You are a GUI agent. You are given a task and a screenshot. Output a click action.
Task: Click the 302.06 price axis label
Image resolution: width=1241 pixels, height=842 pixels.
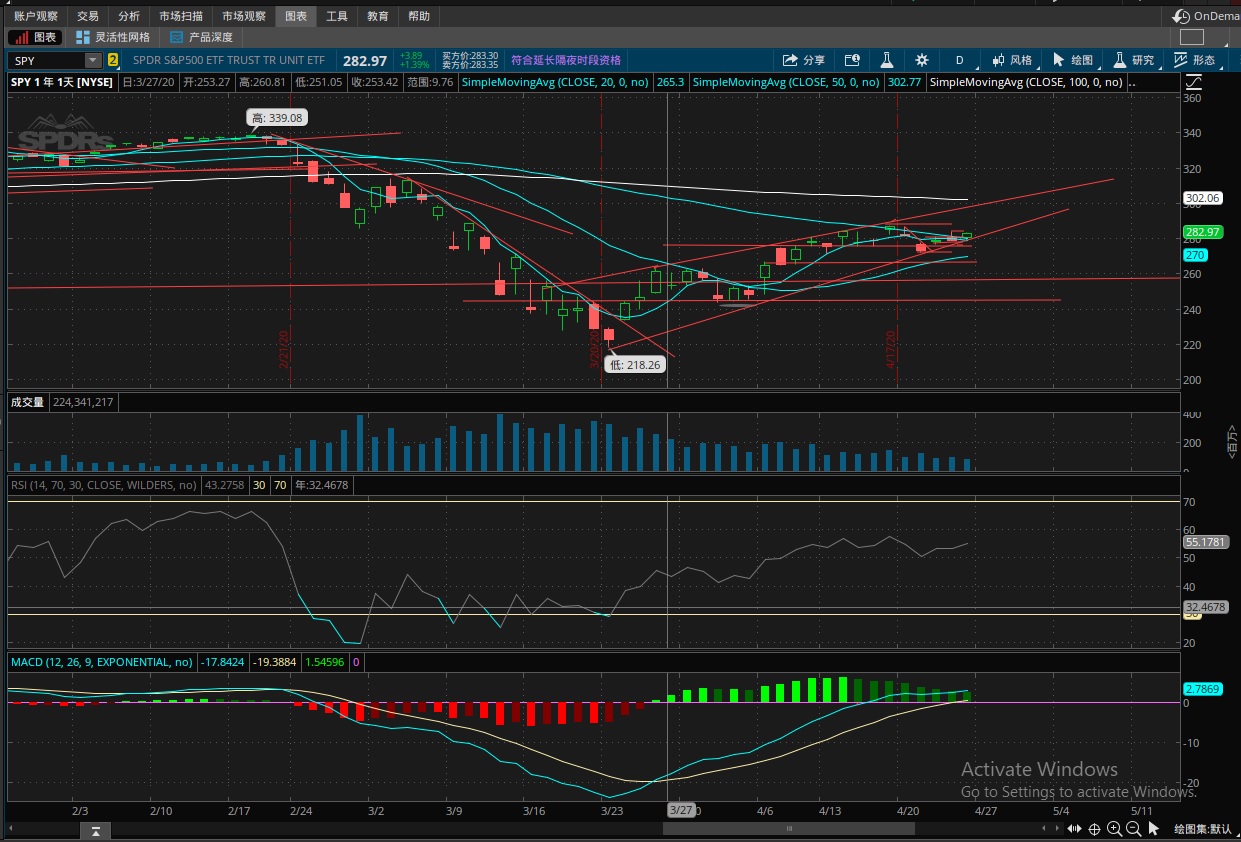point(1202,198)
